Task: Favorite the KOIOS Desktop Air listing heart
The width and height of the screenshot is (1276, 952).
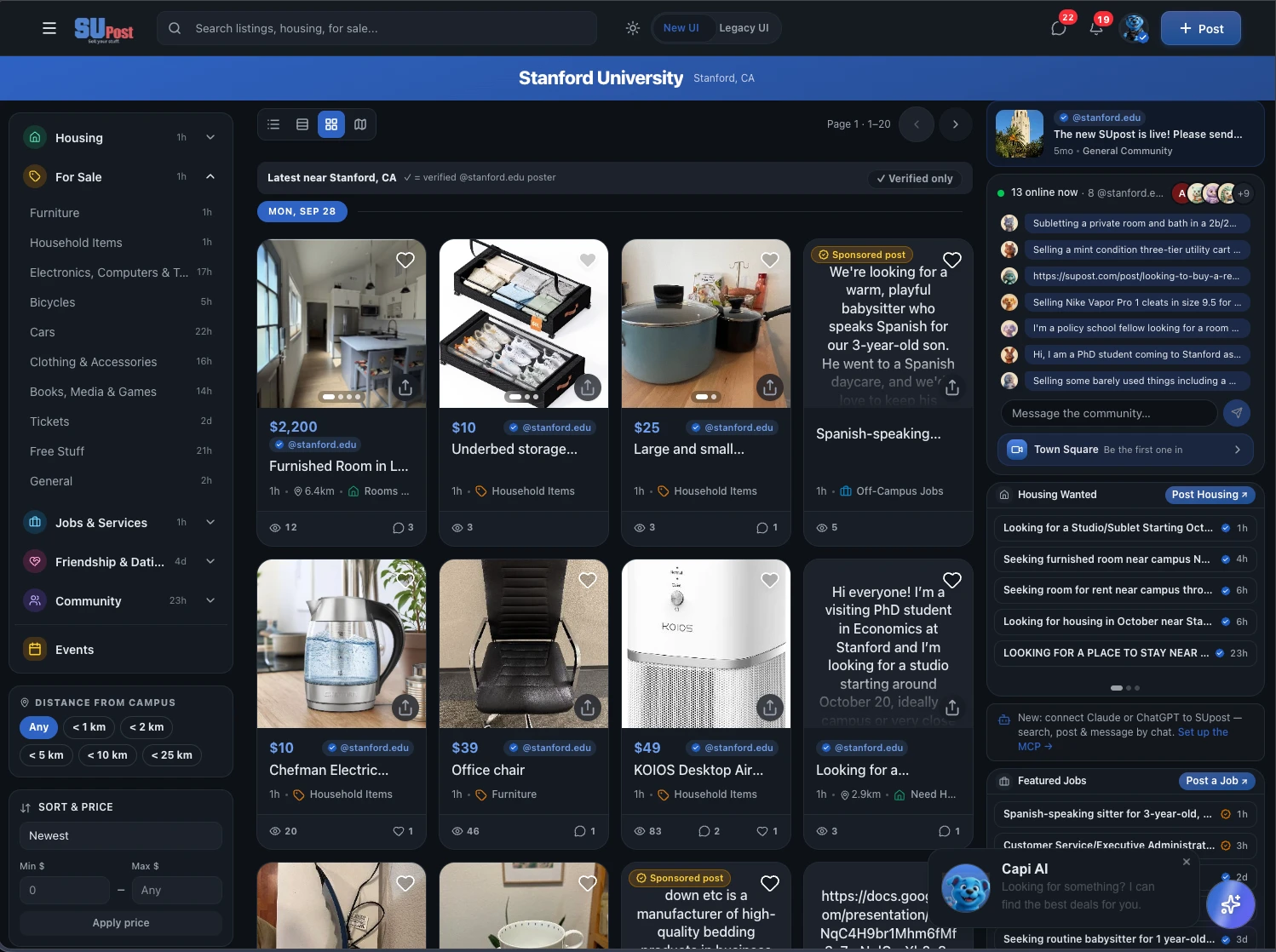Action: pos(770,581)
